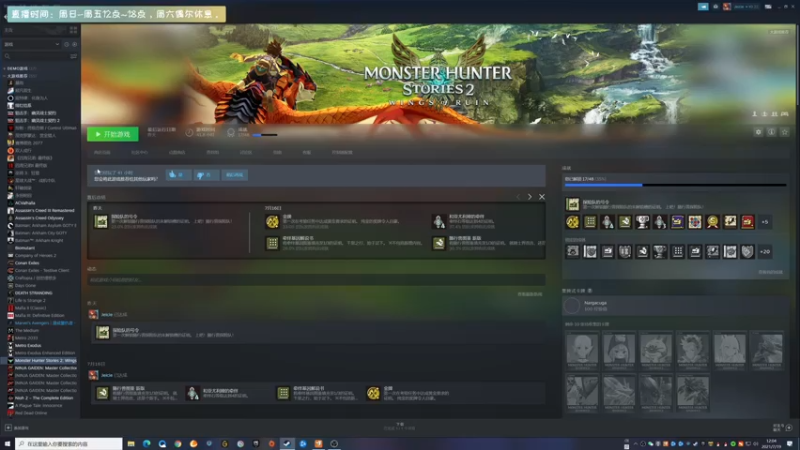Open the fifth tab in game navigation row
This screenshot has height=450, width=800.
[x=246, y=153]
